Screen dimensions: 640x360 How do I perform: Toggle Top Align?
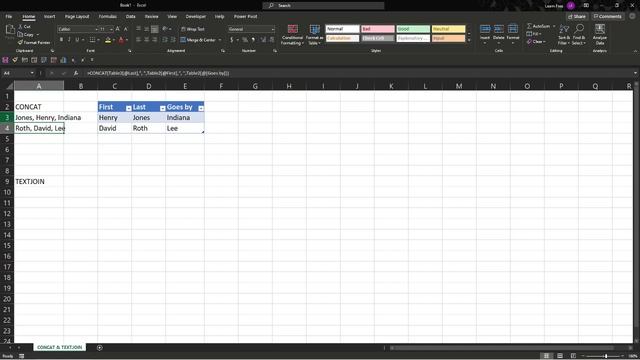coord(138,29)
